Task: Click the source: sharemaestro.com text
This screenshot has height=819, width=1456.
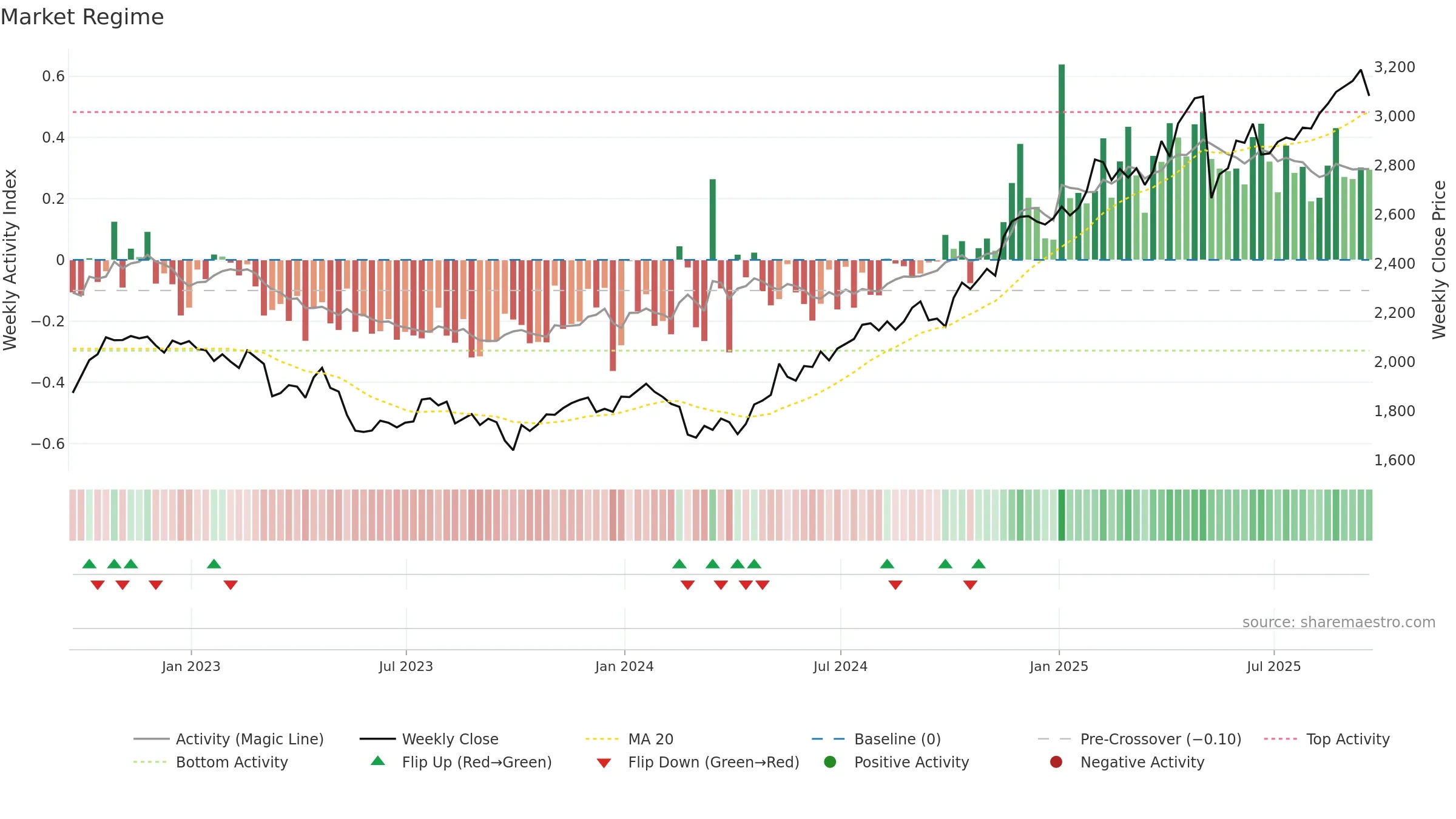Action: coord(1339,622)
